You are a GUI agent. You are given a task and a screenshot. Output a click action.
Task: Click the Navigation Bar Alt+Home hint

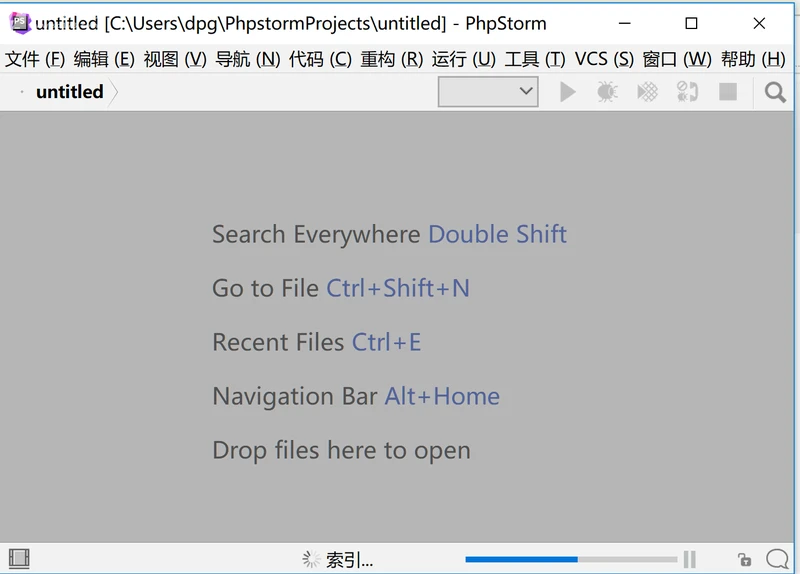coord(356,396)
